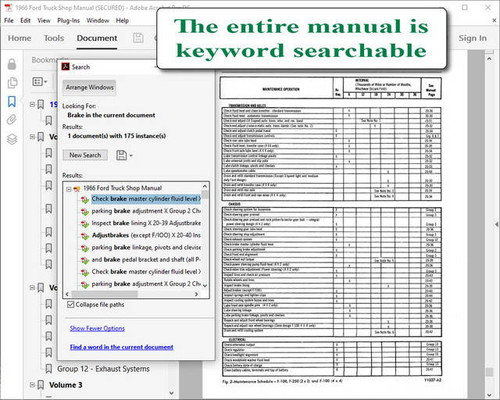Click the save file toolbar icon
Screen dimensions: 500x400
coord(138,38)
